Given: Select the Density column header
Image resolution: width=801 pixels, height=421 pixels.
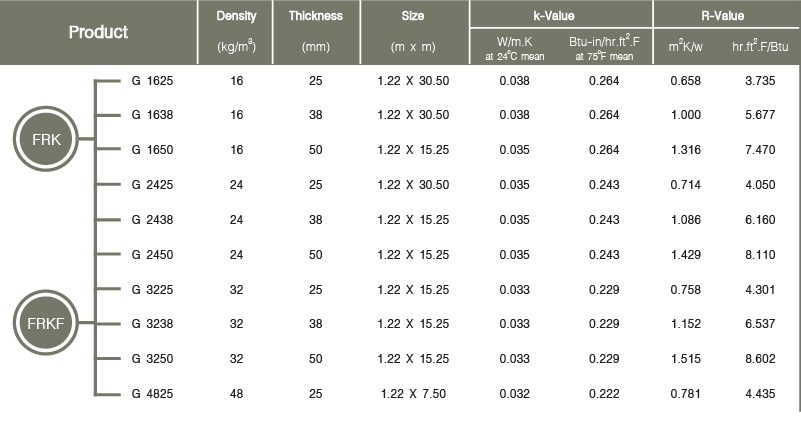Looking at the screenshot, I should point(236,17).
